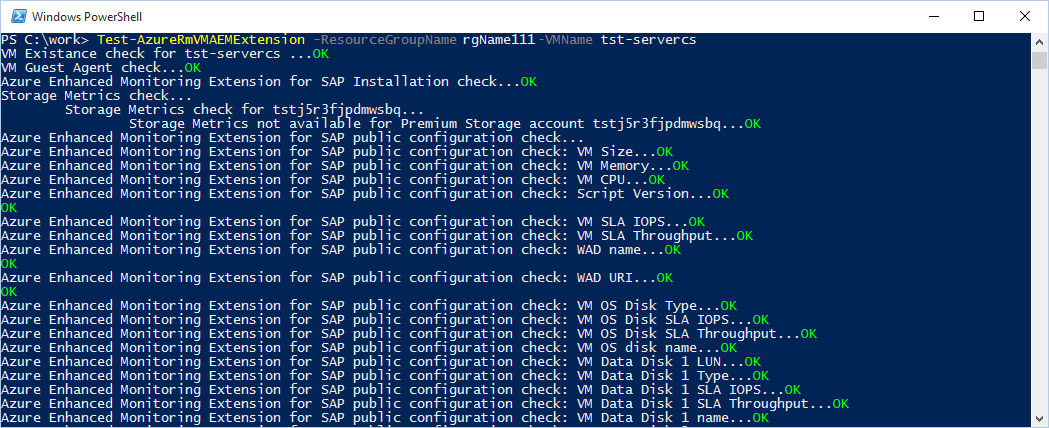Click the Test-AzureRmVMAEMExtension command text
1049x428 pixels.
tap(205, 39)
